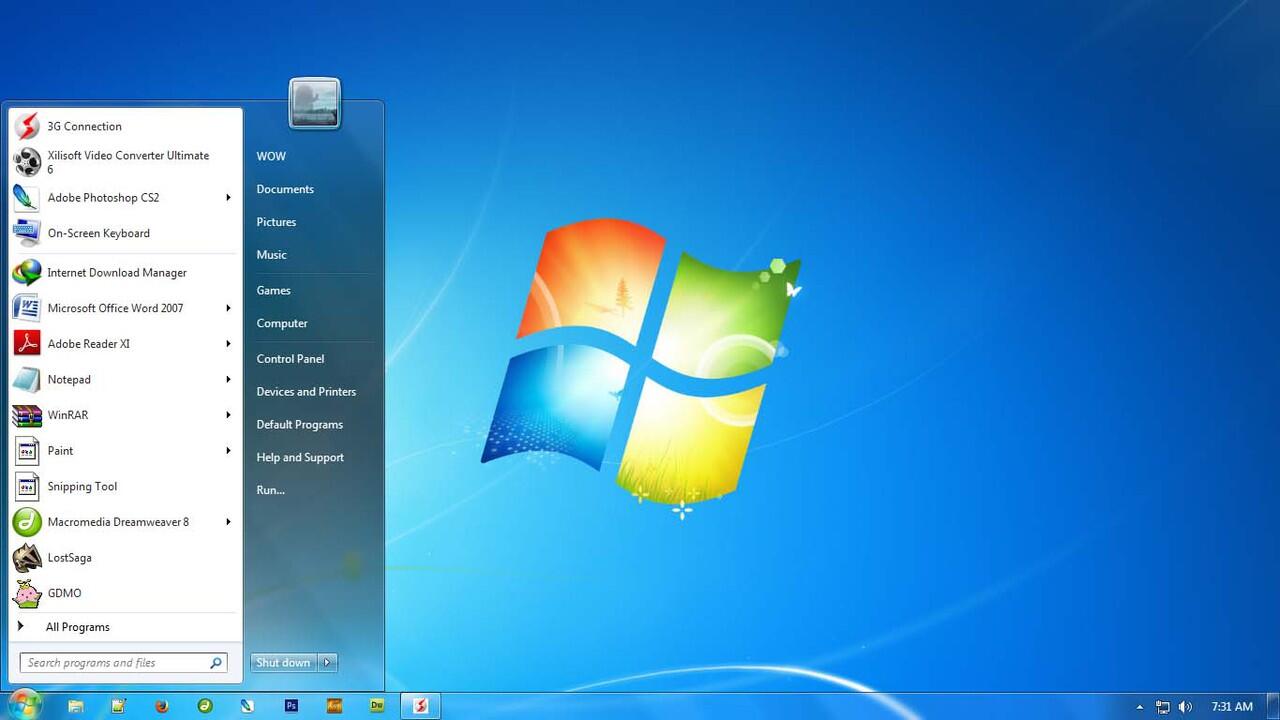Open the Snipping Tool

(x=125, y=487)
